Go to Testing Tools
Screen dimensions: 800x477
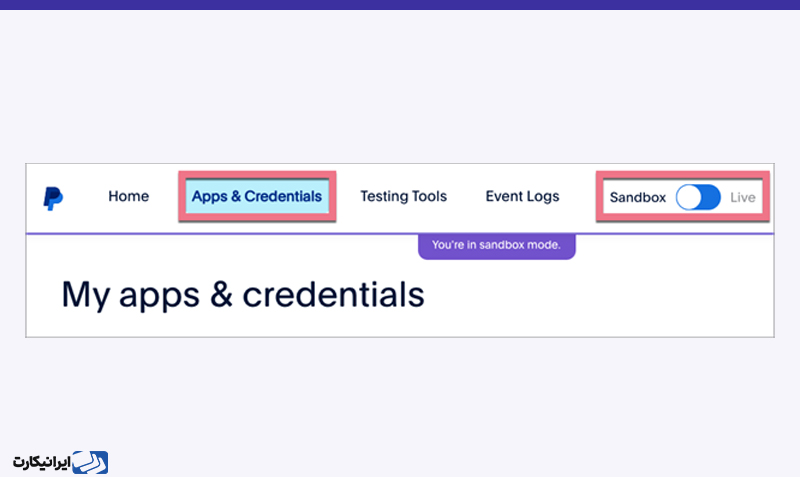pos(404,196)
